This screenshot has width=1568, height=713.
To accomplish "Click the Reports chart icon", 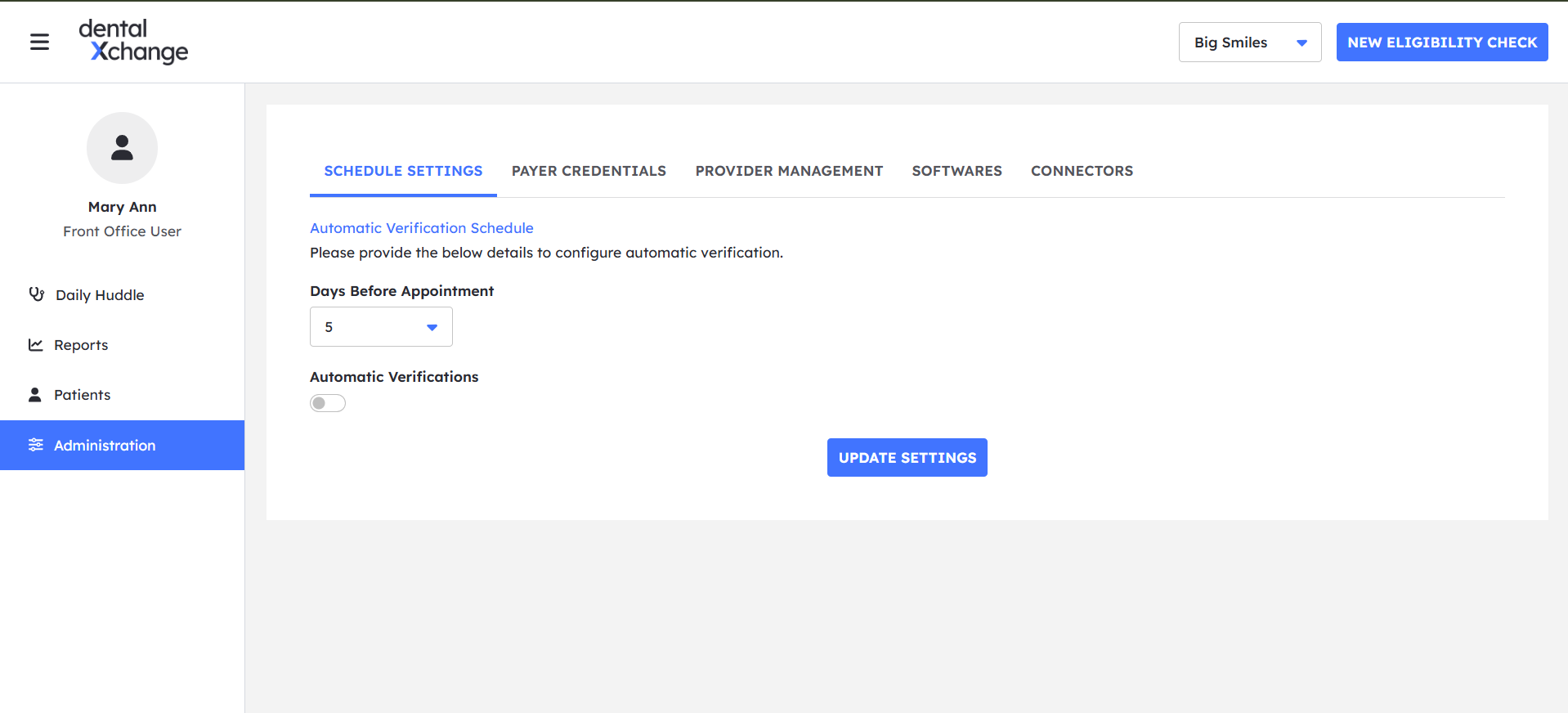I will 35,345.
